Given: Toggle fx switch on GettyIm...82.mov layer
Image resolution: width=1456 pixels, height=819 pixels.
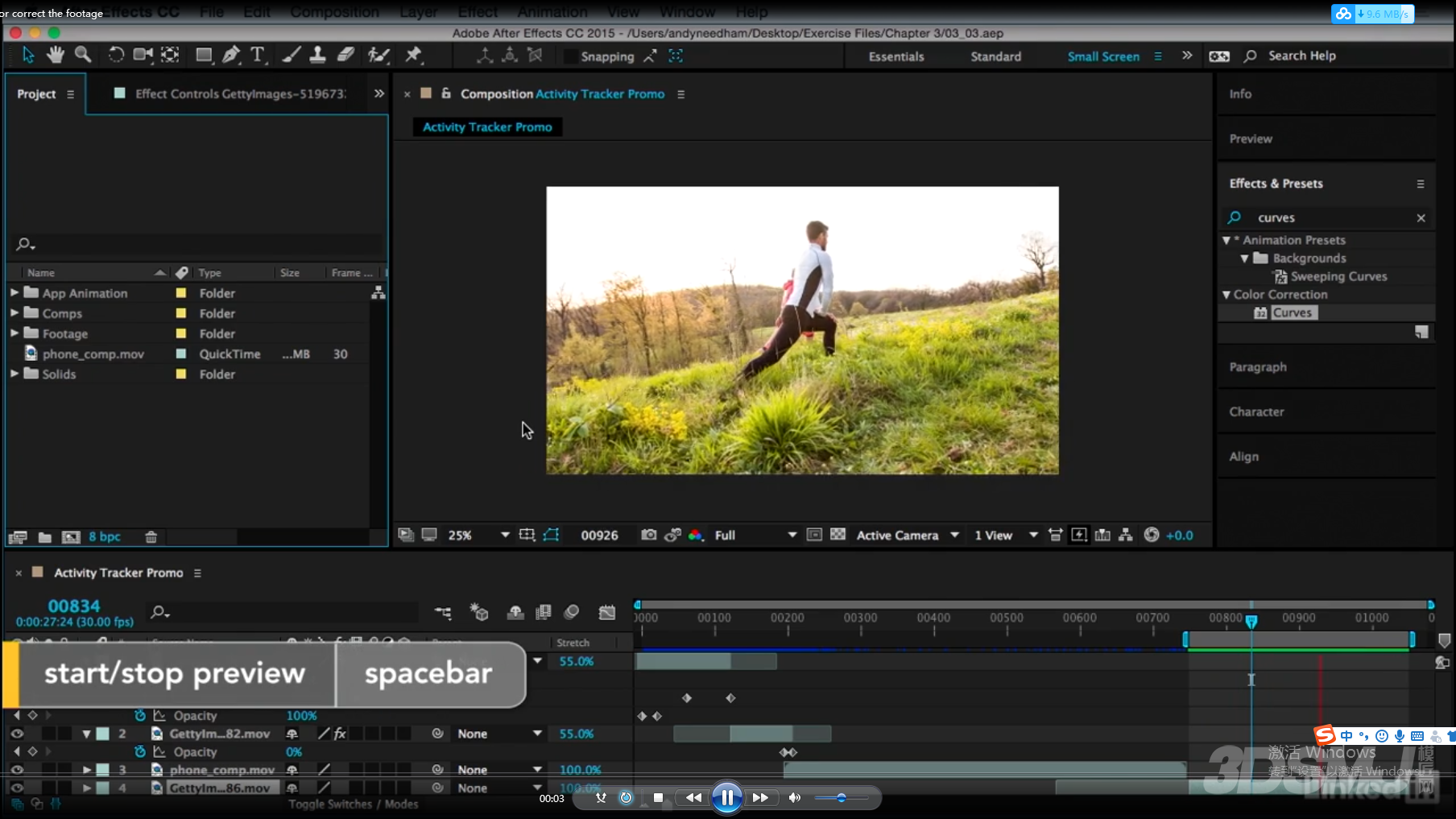Looking at the screenshot, I should [x=341, y=734].
